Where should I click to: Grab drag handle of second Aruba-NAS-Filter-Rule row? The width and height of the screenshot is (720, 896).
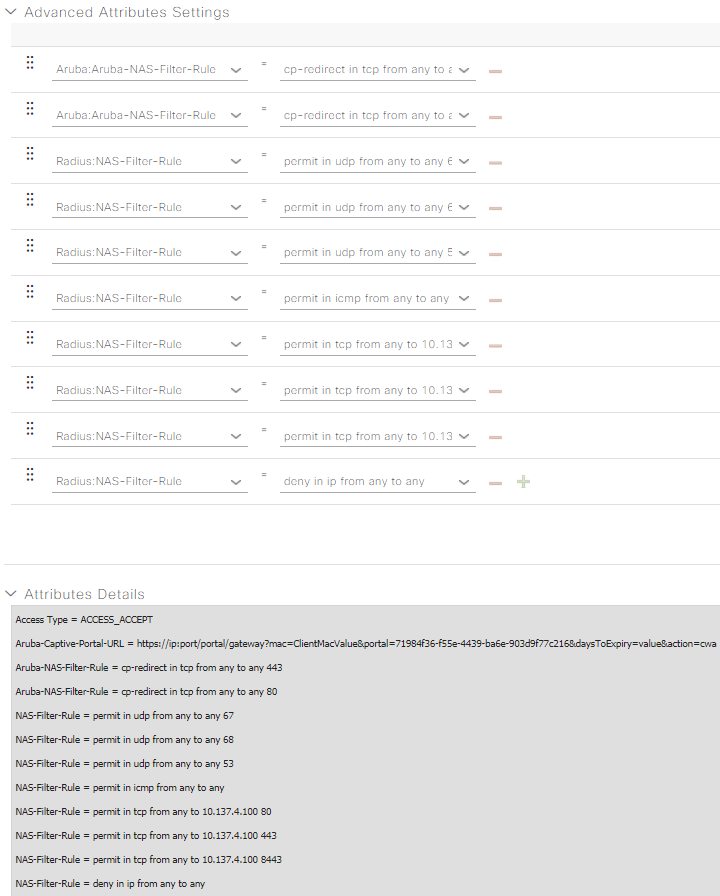[30, 108]
